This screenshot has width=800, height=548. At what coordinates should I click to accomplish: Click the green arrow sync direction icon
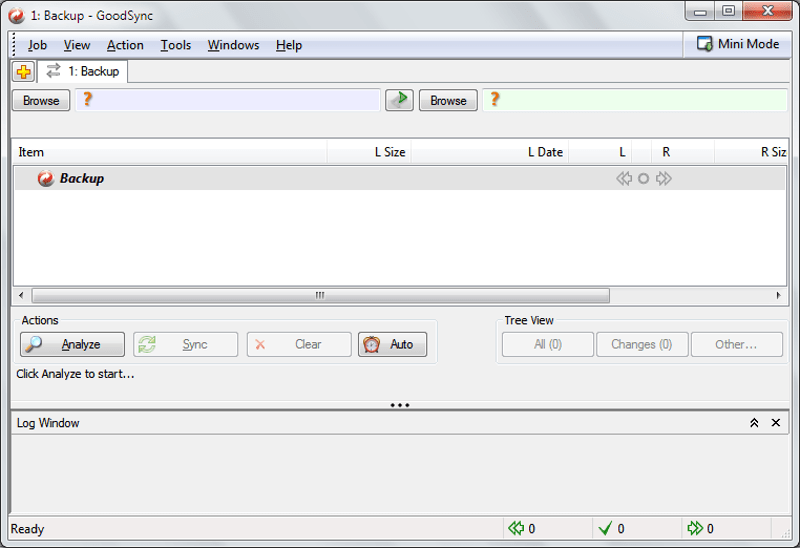(399, 100)
